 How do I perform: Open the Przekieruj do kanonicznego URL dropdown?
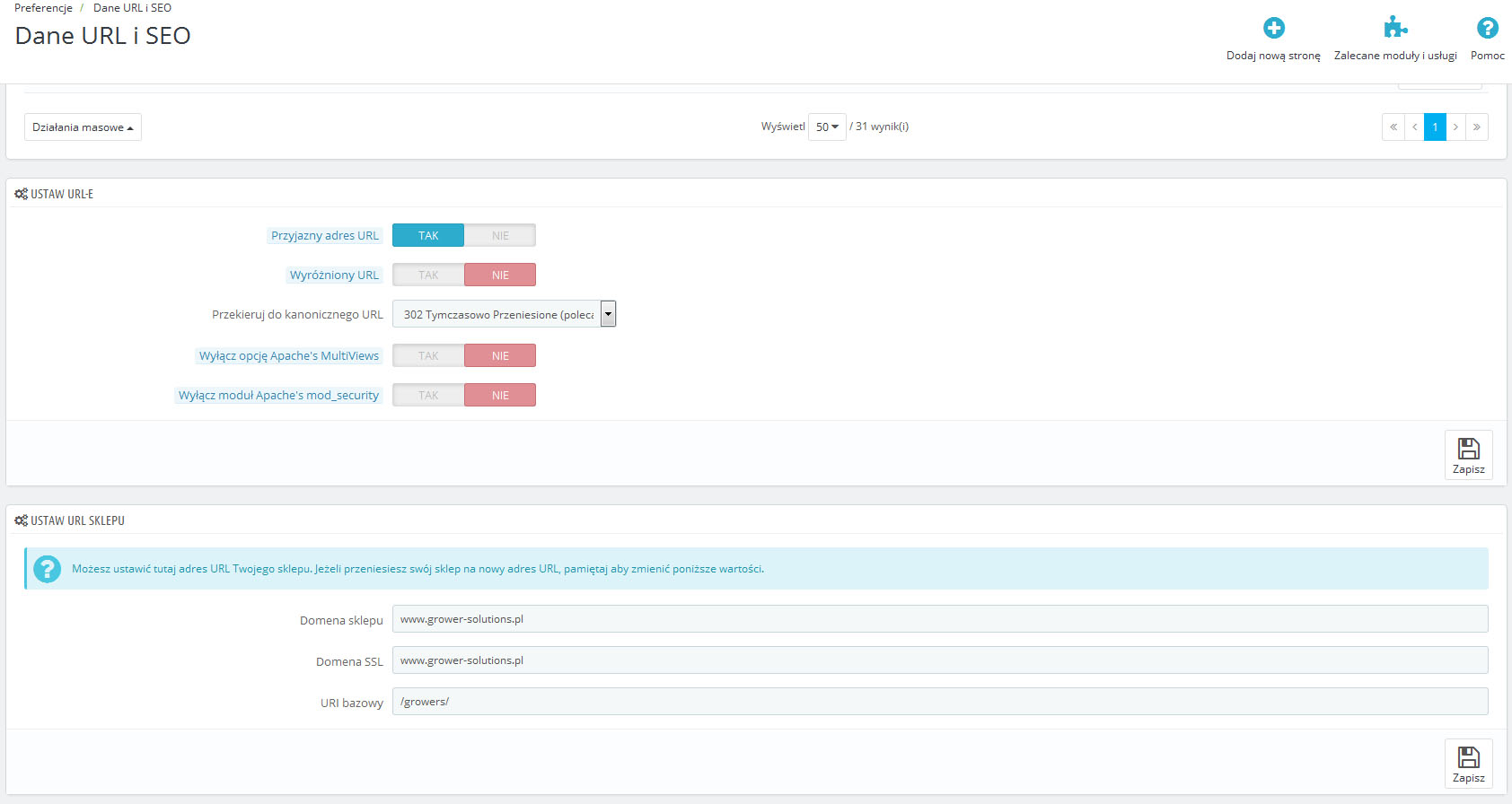(x=504, y=314)
